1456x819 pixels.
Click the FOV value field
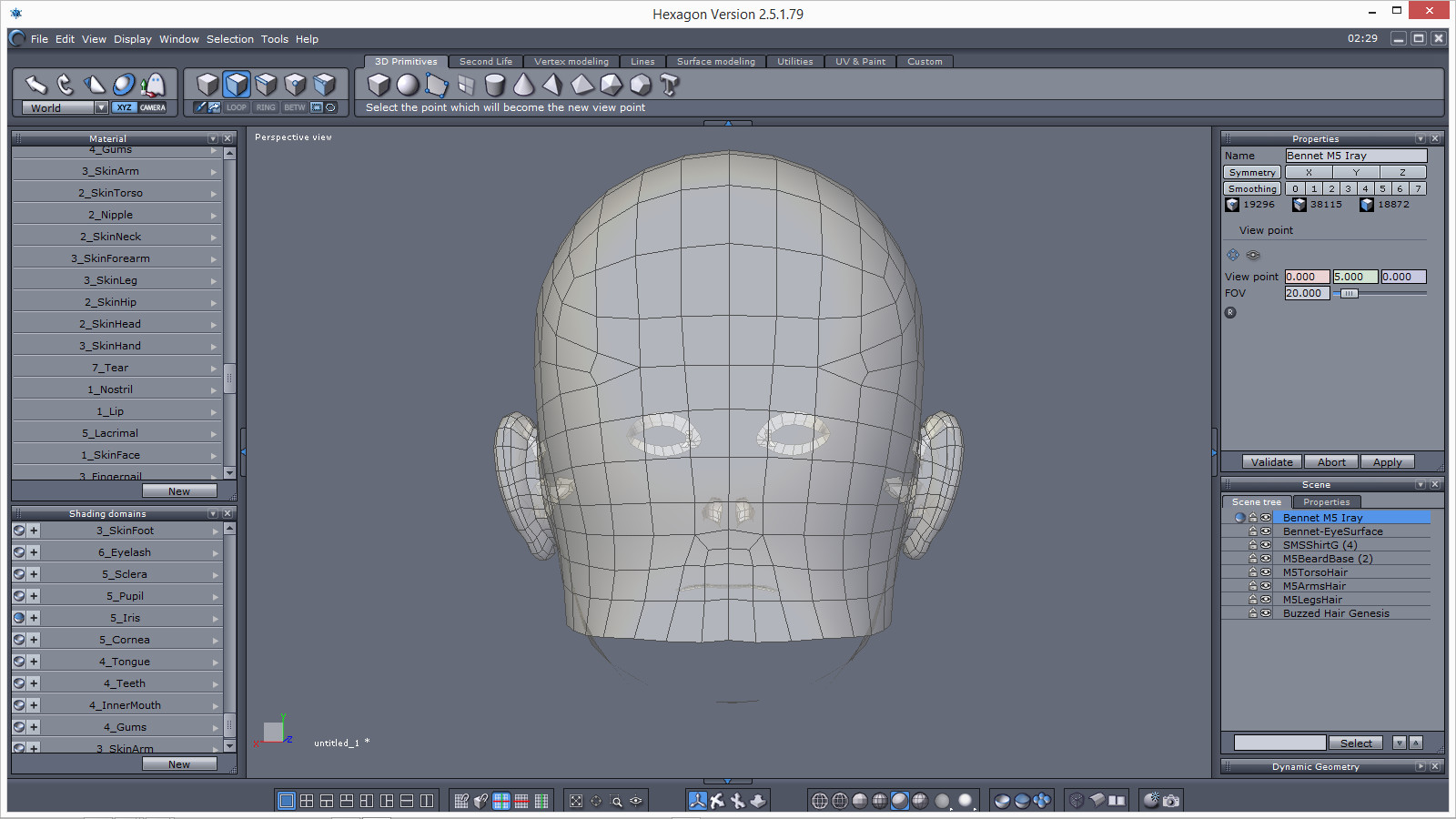[x=1307, y=293]
